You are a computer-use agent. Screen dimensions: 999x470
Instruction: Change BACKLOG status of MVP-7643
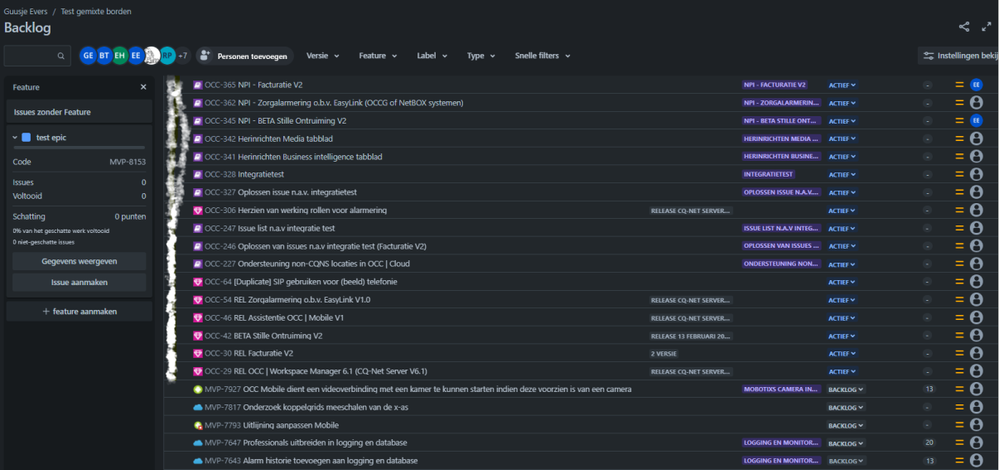coord(845,460)
